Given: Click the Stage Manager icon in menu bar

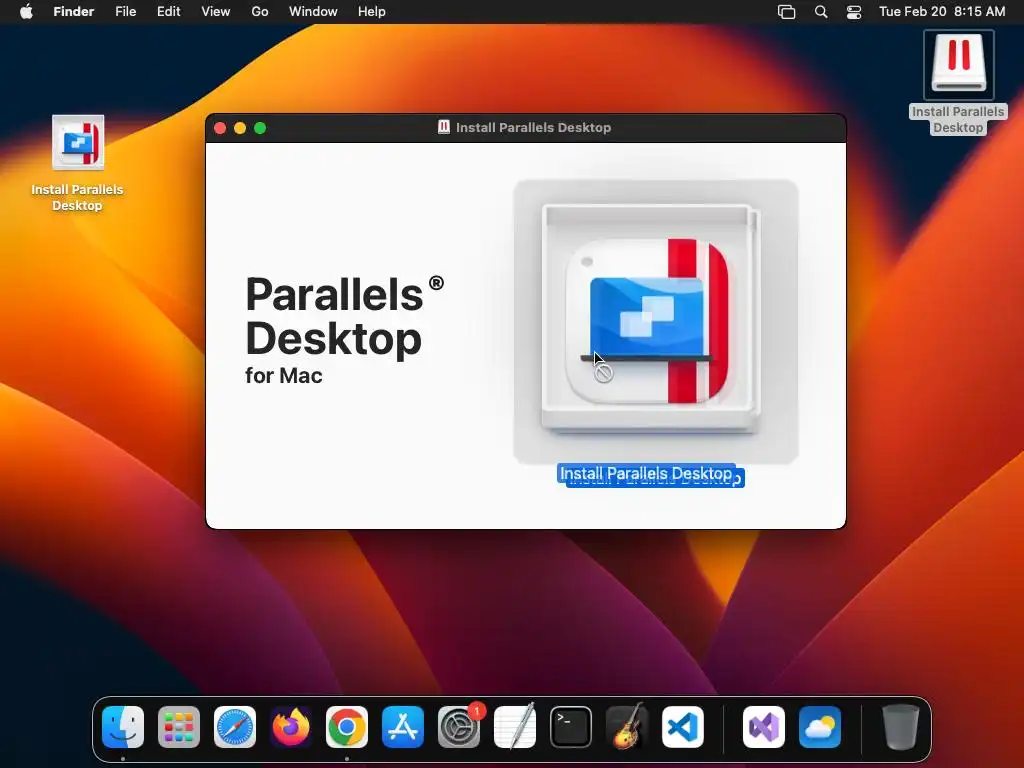Looking at the screenshot, I should (x=787, y=12).
